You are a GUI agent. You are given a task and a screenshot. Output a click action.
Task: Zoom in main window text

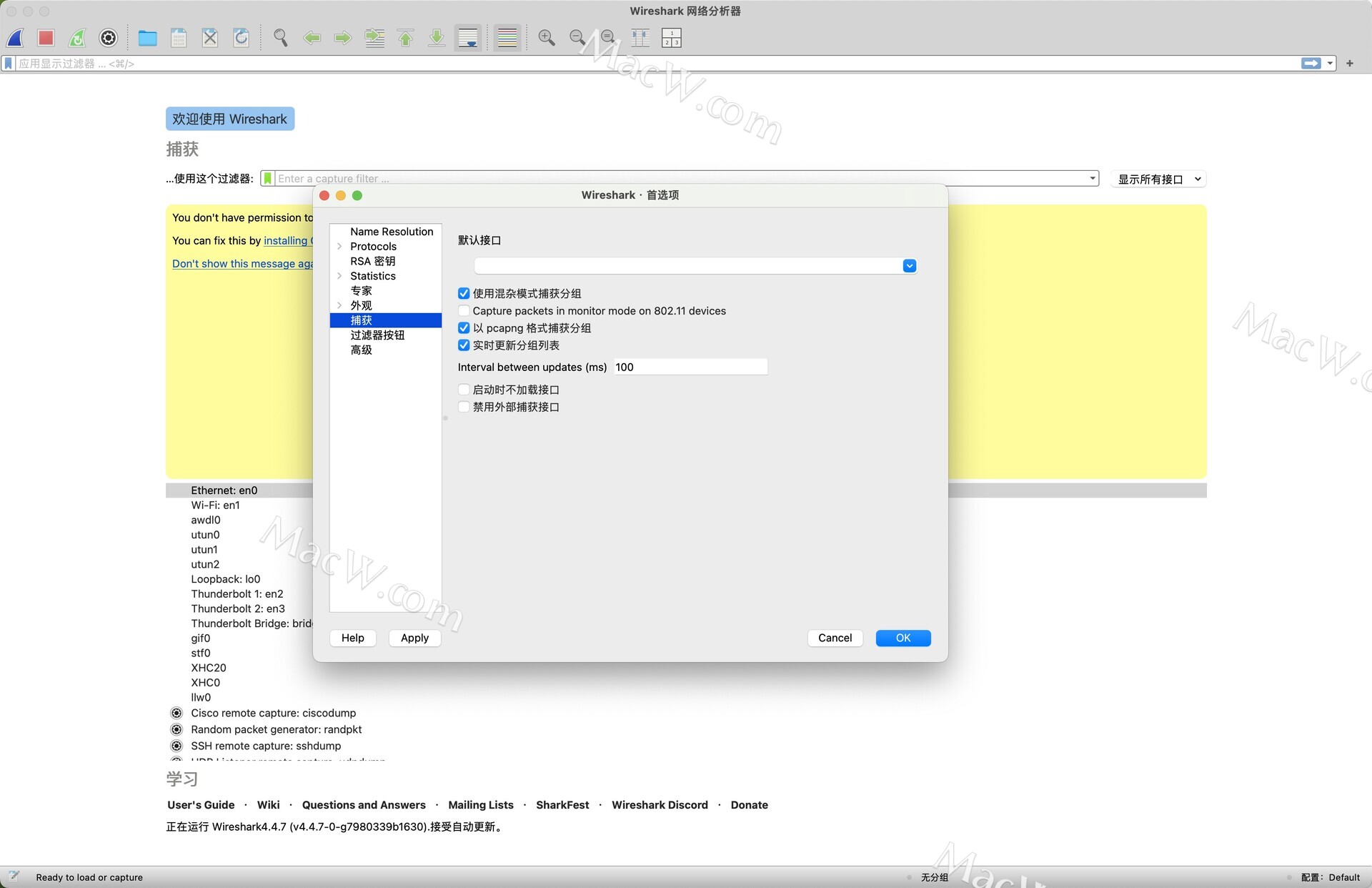[x=547, y=38]
